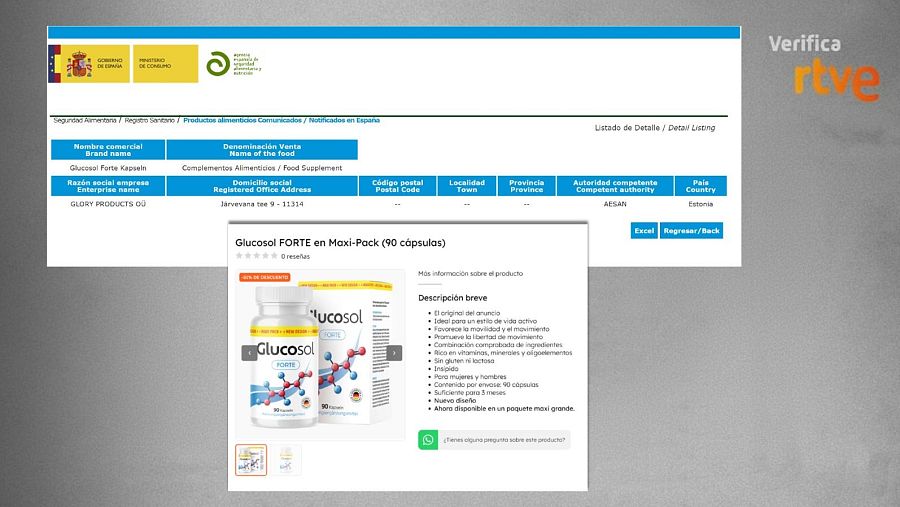Click 'Suficiente para 3 meses' bullet

coord(470,393)
